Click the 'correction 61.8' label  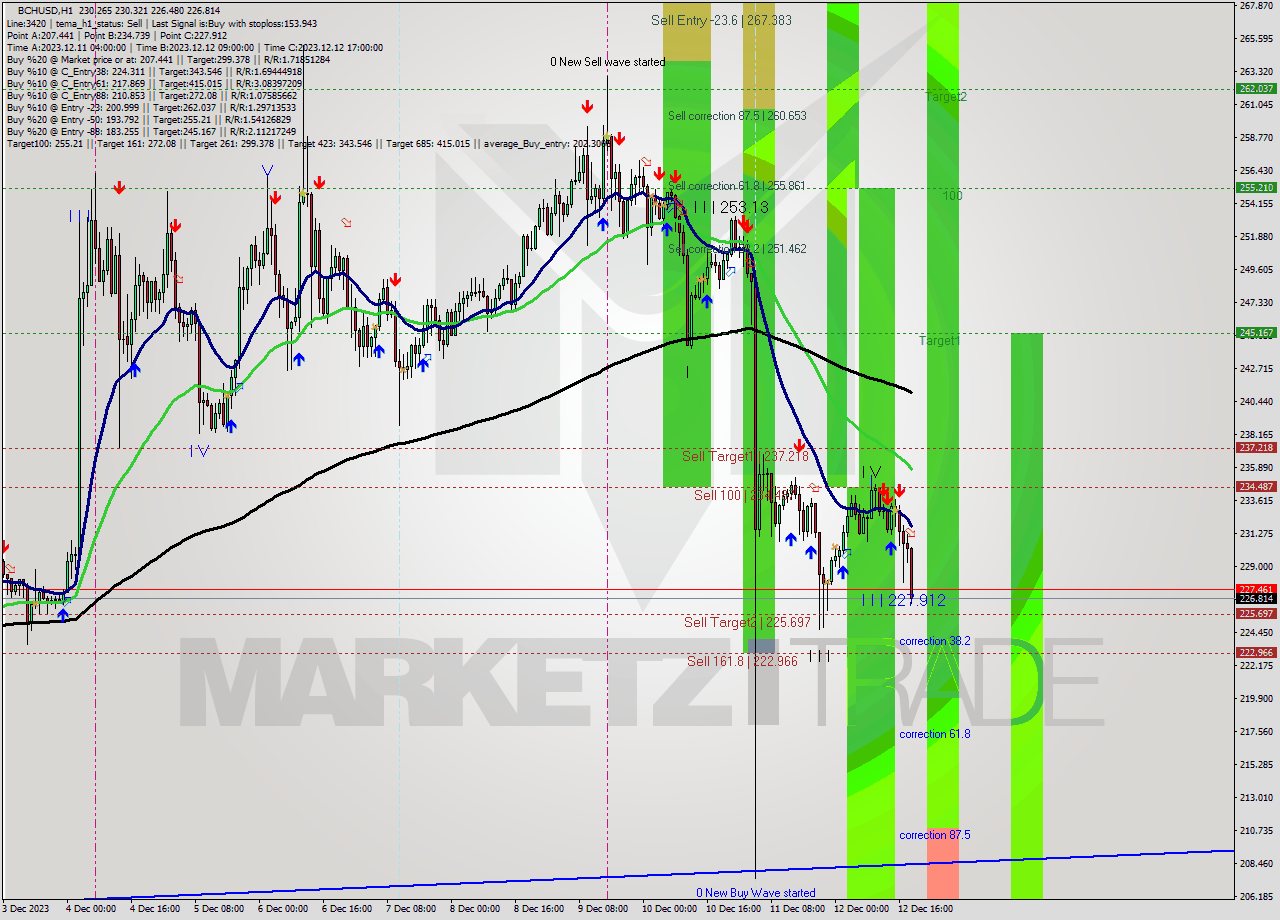pyautogui.click(x=935, y=734)
